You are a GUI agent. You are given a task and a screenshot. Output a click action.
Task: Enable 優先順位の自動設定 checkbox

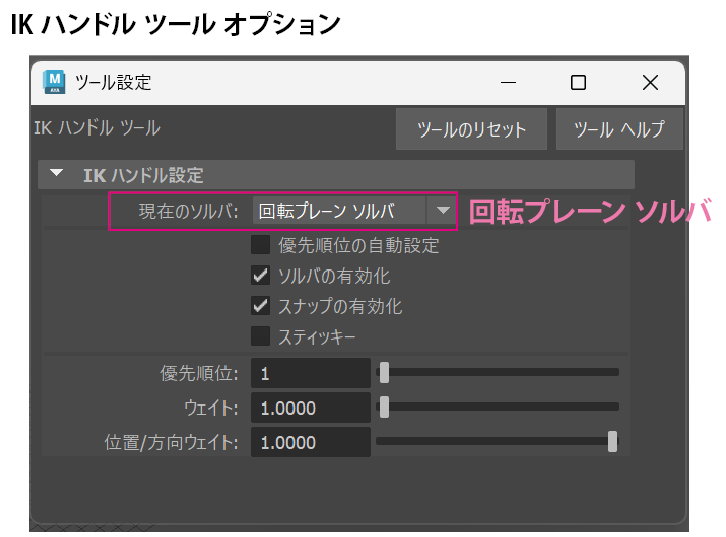pyautogui.click(x=261, y=244)
